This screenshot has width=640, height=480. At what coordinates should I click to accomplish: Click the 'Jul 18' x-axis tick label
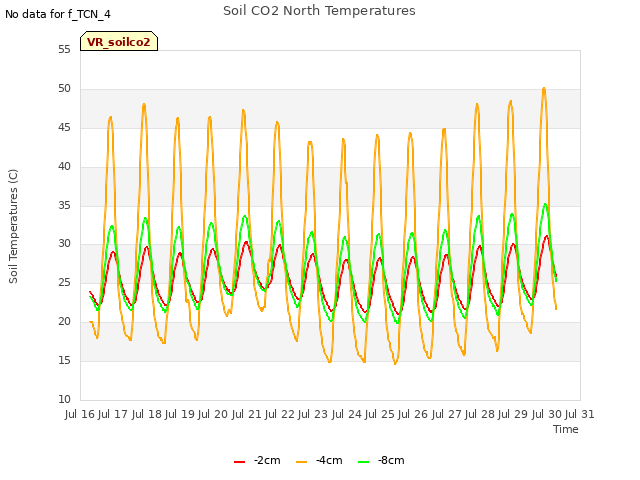point(147,414)
